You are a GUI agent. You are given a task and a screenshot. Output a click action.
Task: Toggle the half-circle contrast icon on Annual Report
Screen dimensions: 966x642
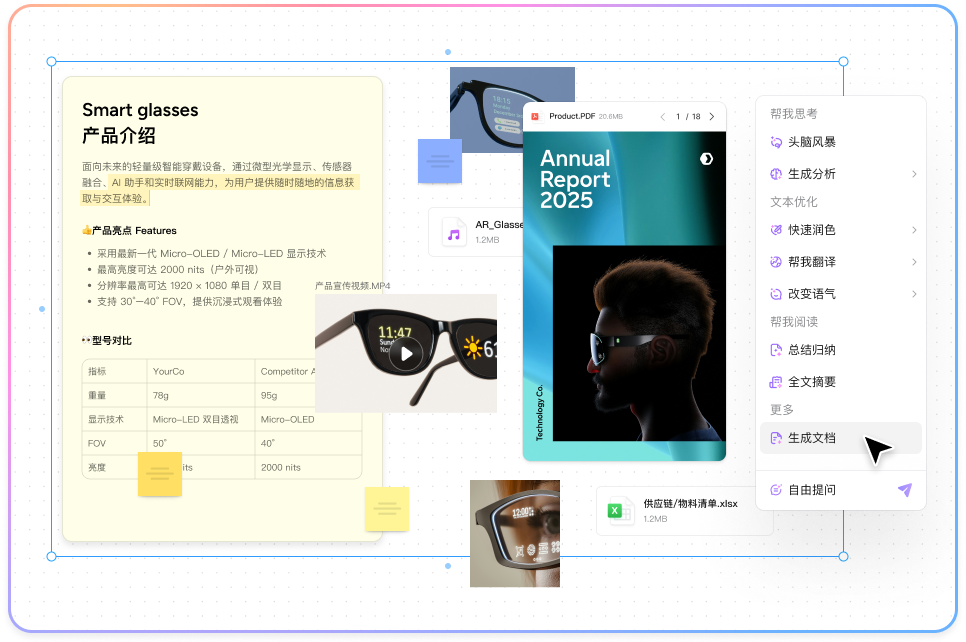point(706,158)
